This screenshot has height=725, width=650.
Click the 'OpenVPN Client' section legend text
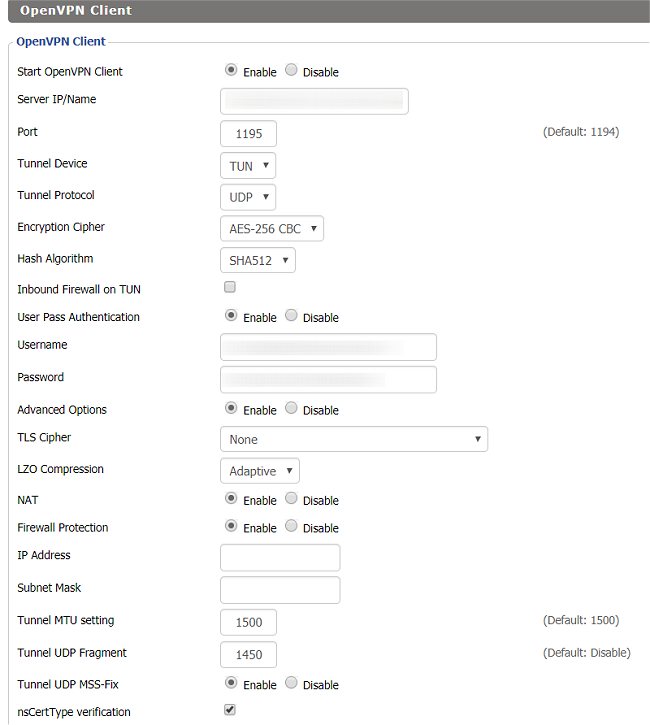point(61,42)
